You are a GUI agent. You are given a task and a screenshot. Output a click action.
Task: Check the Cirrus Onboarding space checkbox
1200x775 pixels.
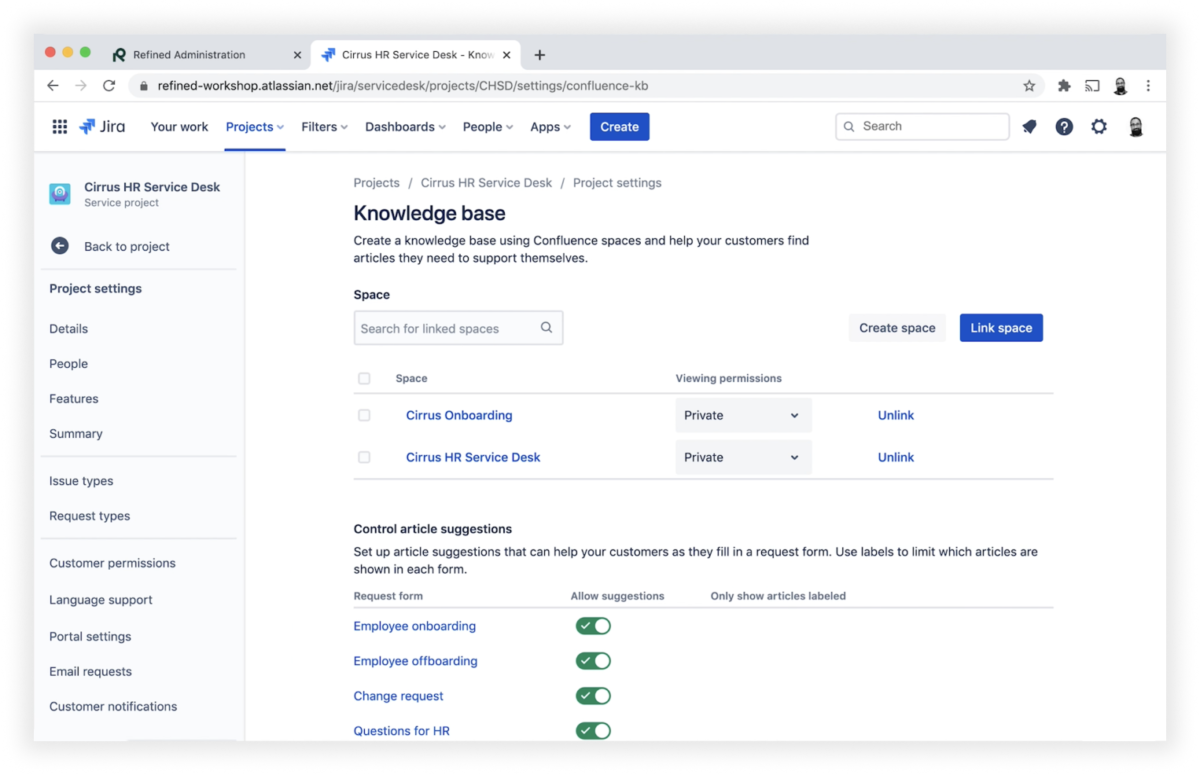coord(364,414)
